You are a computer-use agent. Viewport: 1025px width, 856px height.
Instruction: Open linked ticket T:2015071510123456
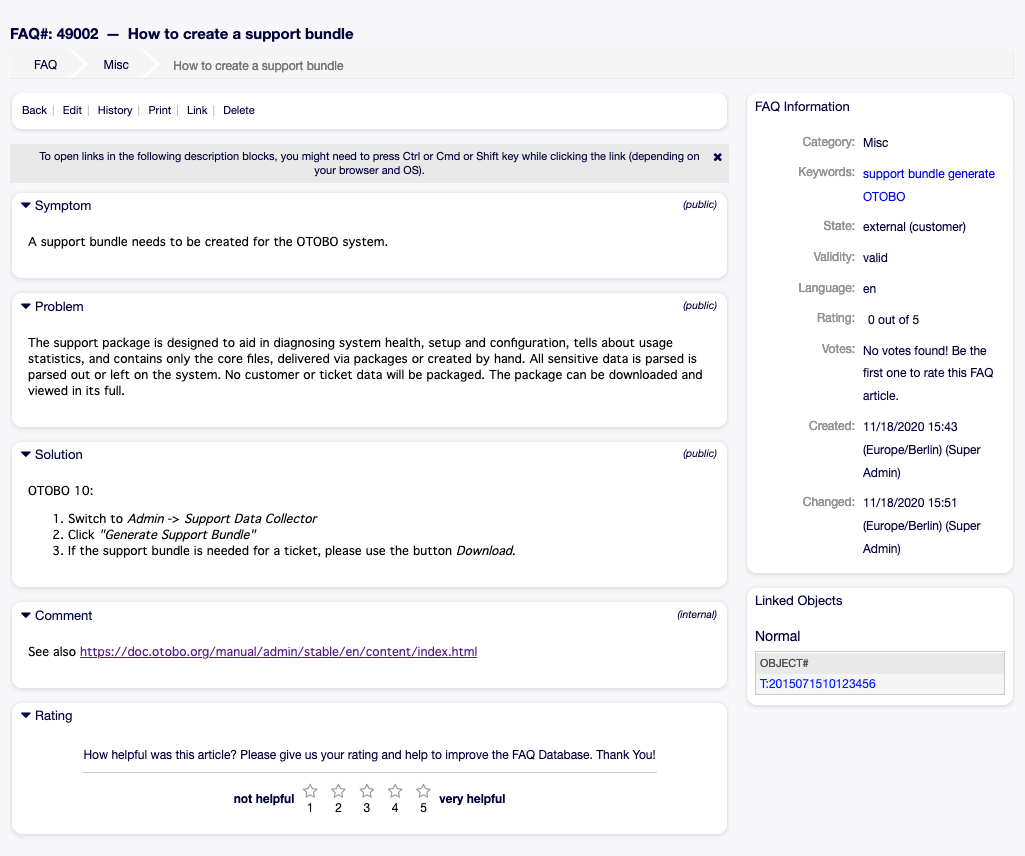pyautogui.click(x=817, y=684)
